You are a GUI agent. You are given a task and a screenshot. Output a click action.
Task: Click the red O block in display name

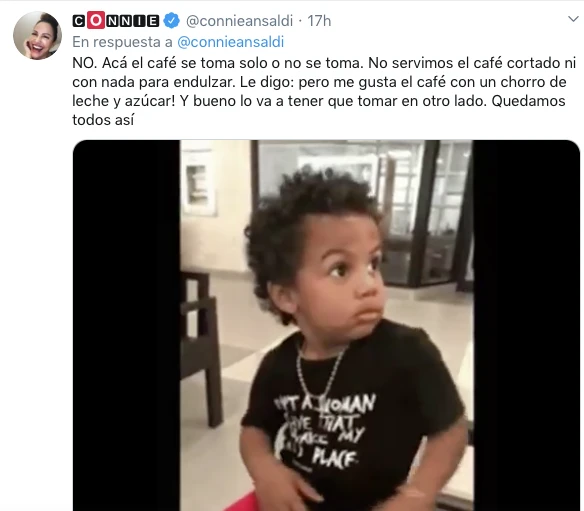pos(96,20)
